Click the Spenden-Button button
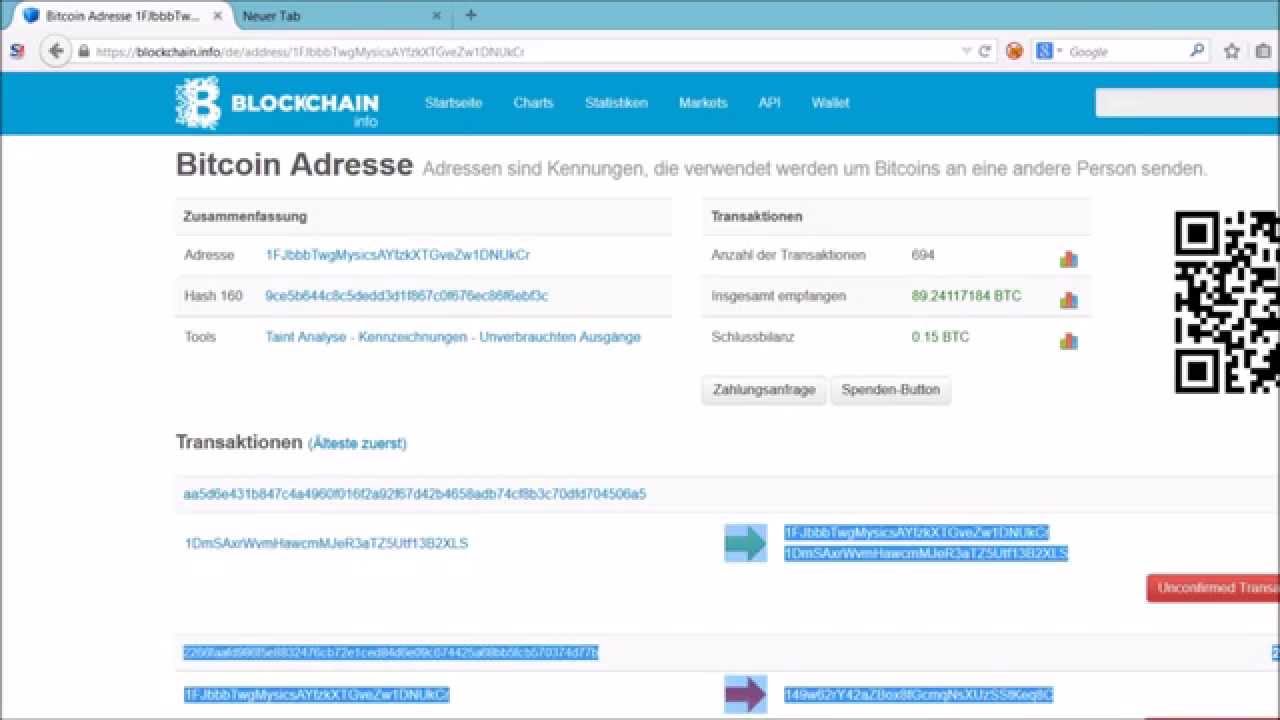 coord(891,390)
